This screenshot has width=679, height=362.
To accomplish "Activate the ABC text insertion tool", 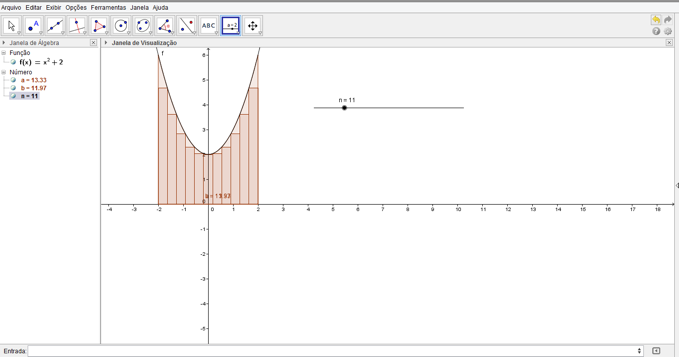I will pyautogui.click(x=209, y=26).
